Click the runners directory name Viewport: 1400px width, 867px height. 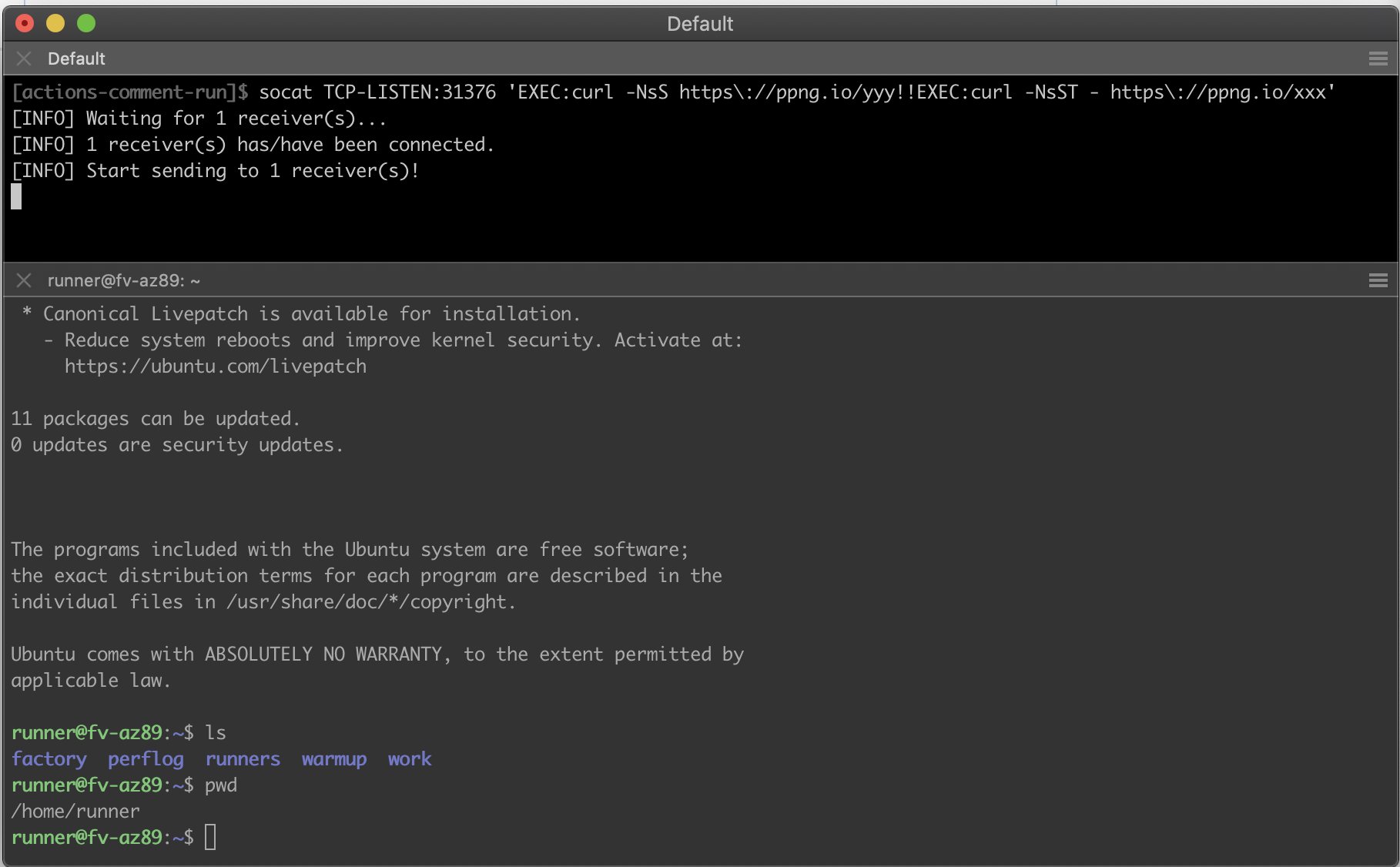coord(243,759)
